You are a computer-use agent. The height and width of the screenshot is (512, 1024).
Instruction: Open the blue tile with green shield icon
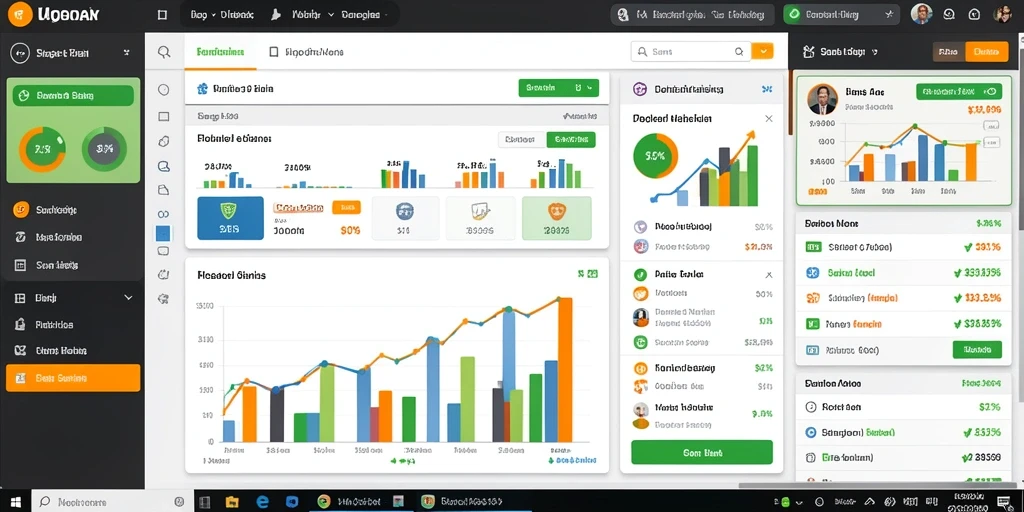pyautogui.click(x=230, y=218)
